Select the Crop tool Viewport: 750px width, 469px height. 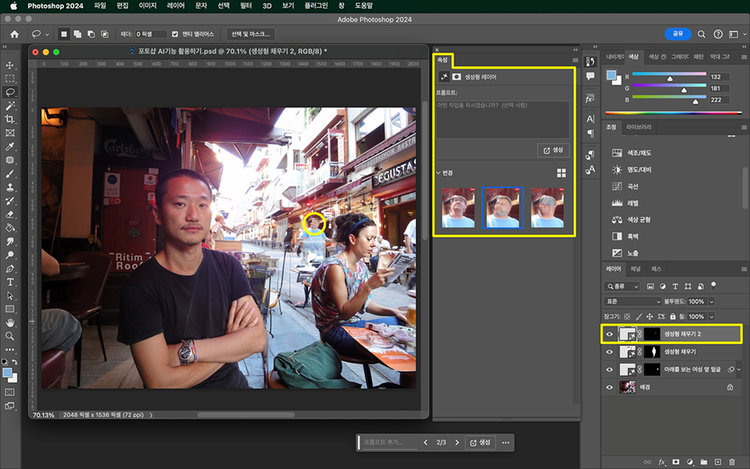[x=10, y=119]
